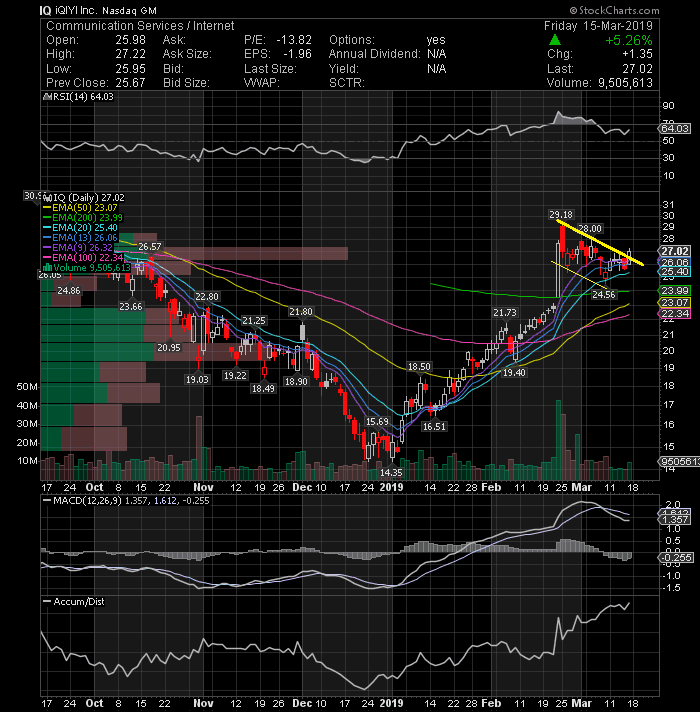Click the IQ (Daily) 27.02 legend label
This screenshot has width=700, height=712.
[x=85, y=198]
